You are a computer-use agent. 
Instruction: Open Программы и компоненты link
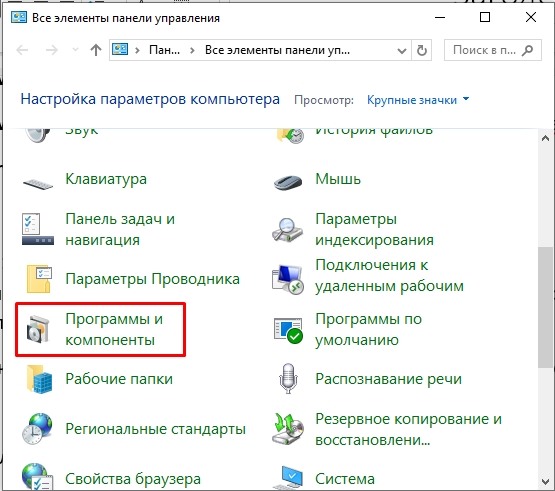(114, 329)
